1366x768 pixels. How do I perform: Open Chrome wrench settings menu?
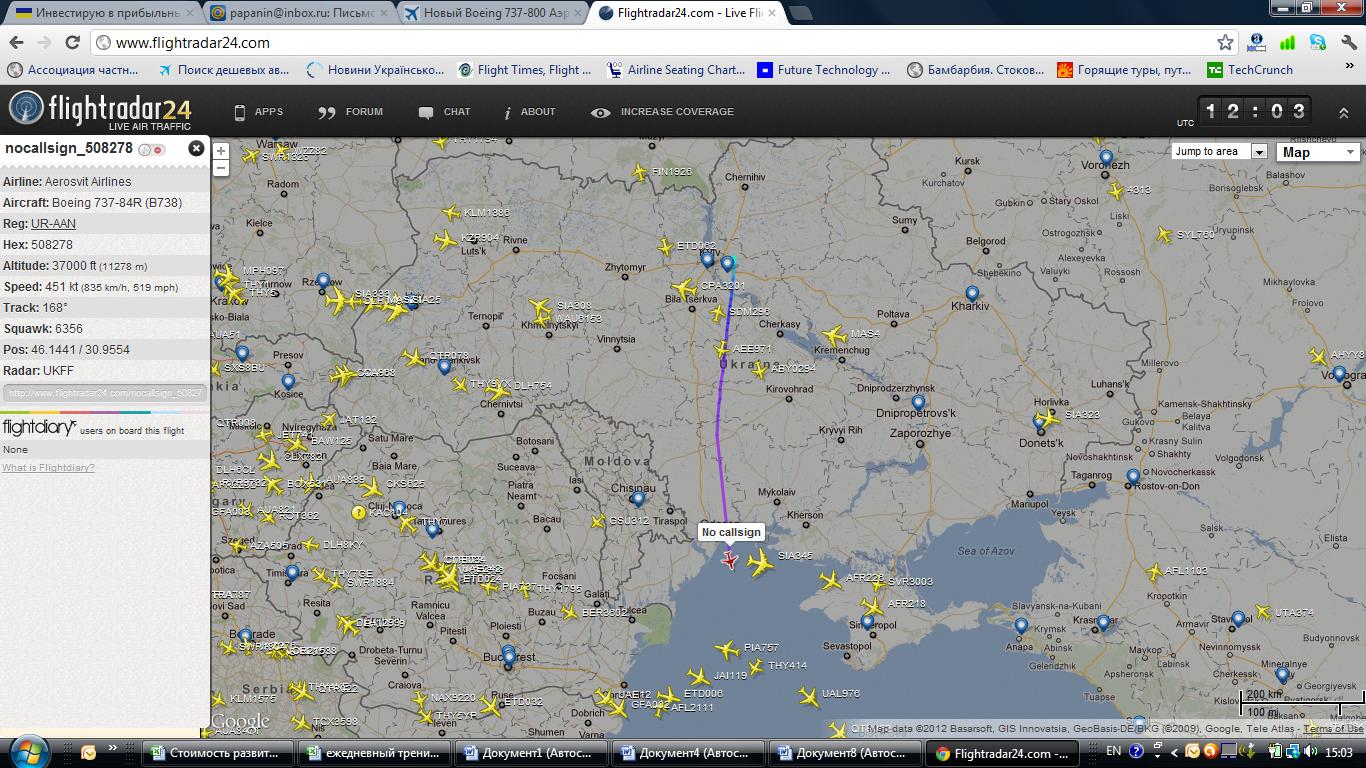1349,42
